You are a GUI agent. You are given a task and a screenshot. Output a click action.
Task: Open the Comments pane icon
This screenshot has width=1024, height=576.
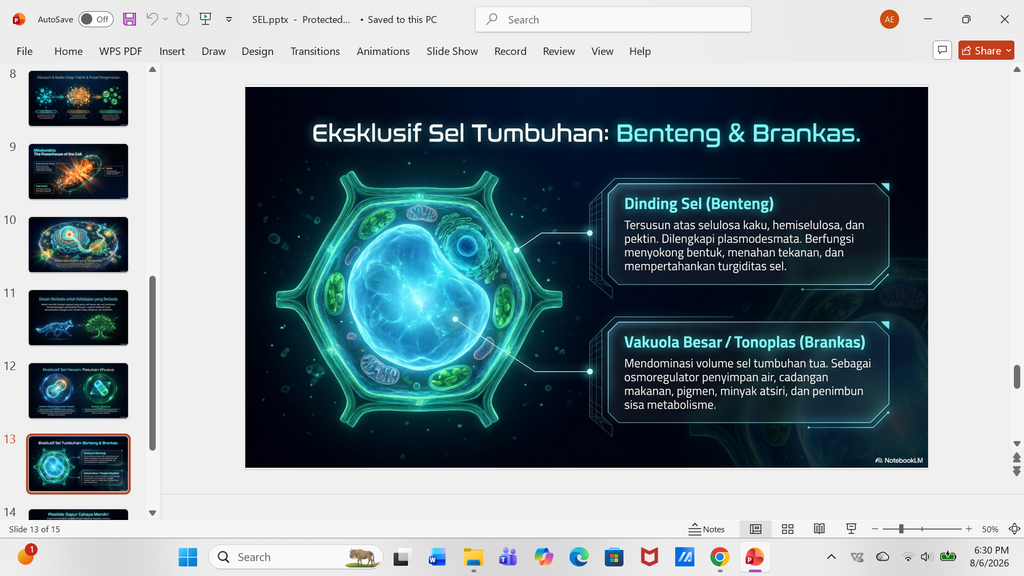[x=942, y=50]
